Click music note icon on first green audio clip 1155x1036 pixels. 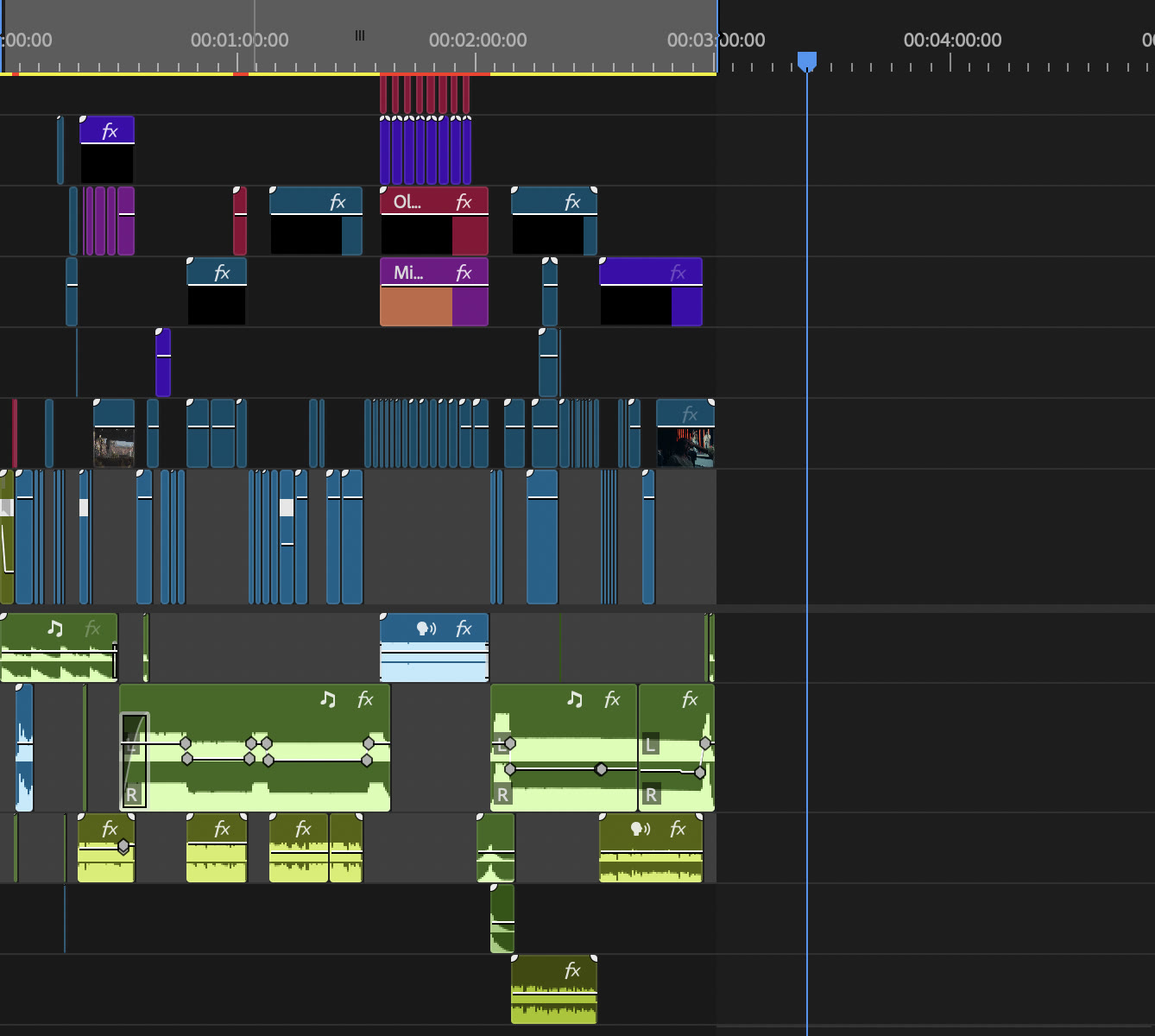click(55, 629)
